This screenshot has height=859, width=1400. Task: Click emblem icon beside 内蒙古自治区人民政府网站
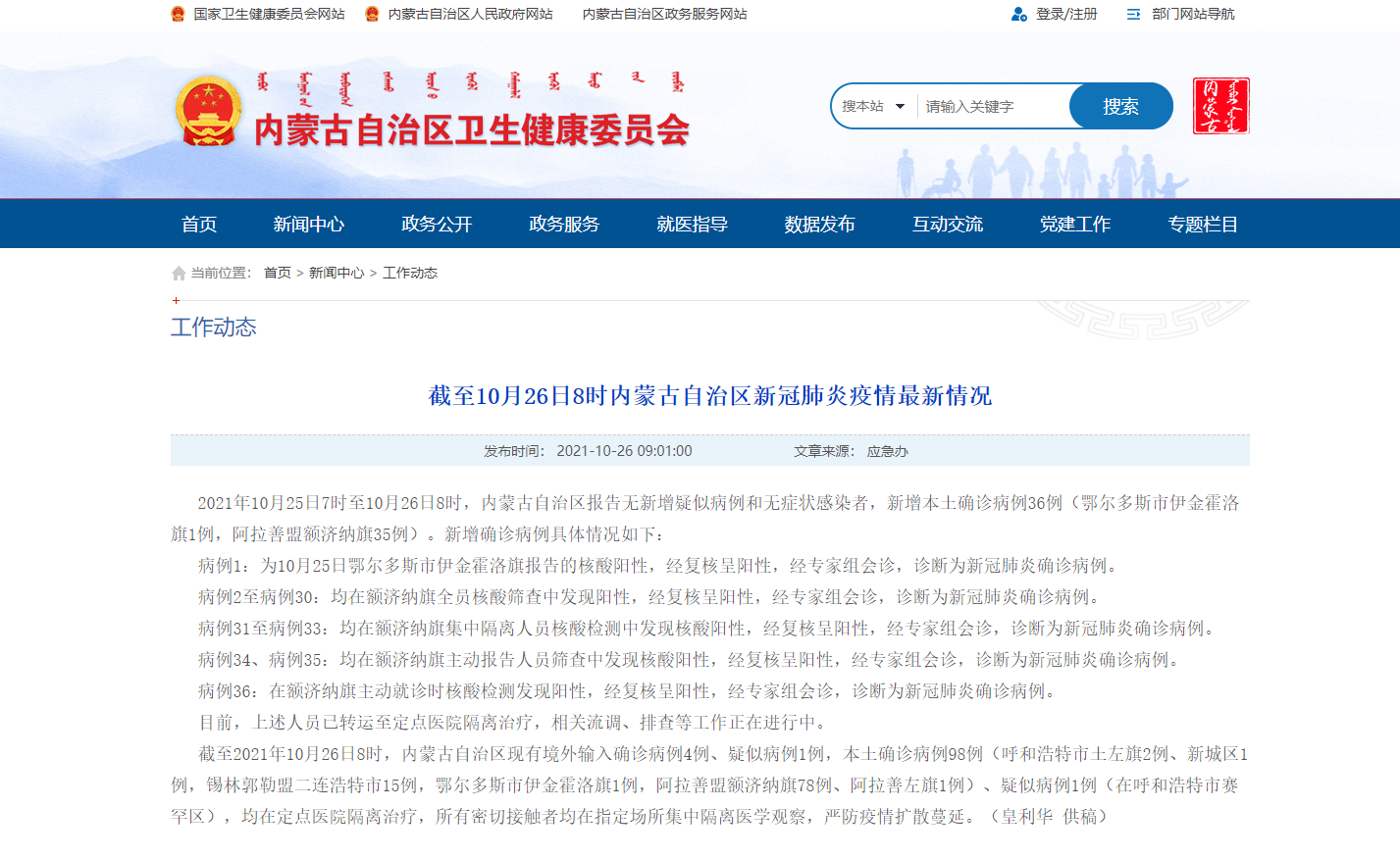[x=372, y=14]
